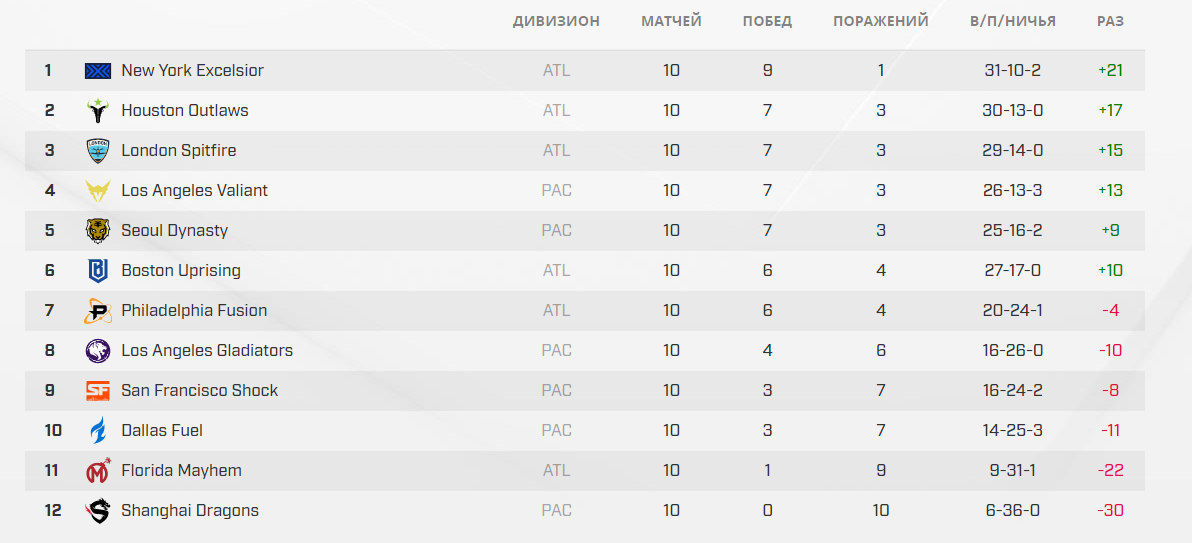Viewport: 1192px width, 543px height.
Task: Click the New York Excelsior team logo
Action: [98, 71]
